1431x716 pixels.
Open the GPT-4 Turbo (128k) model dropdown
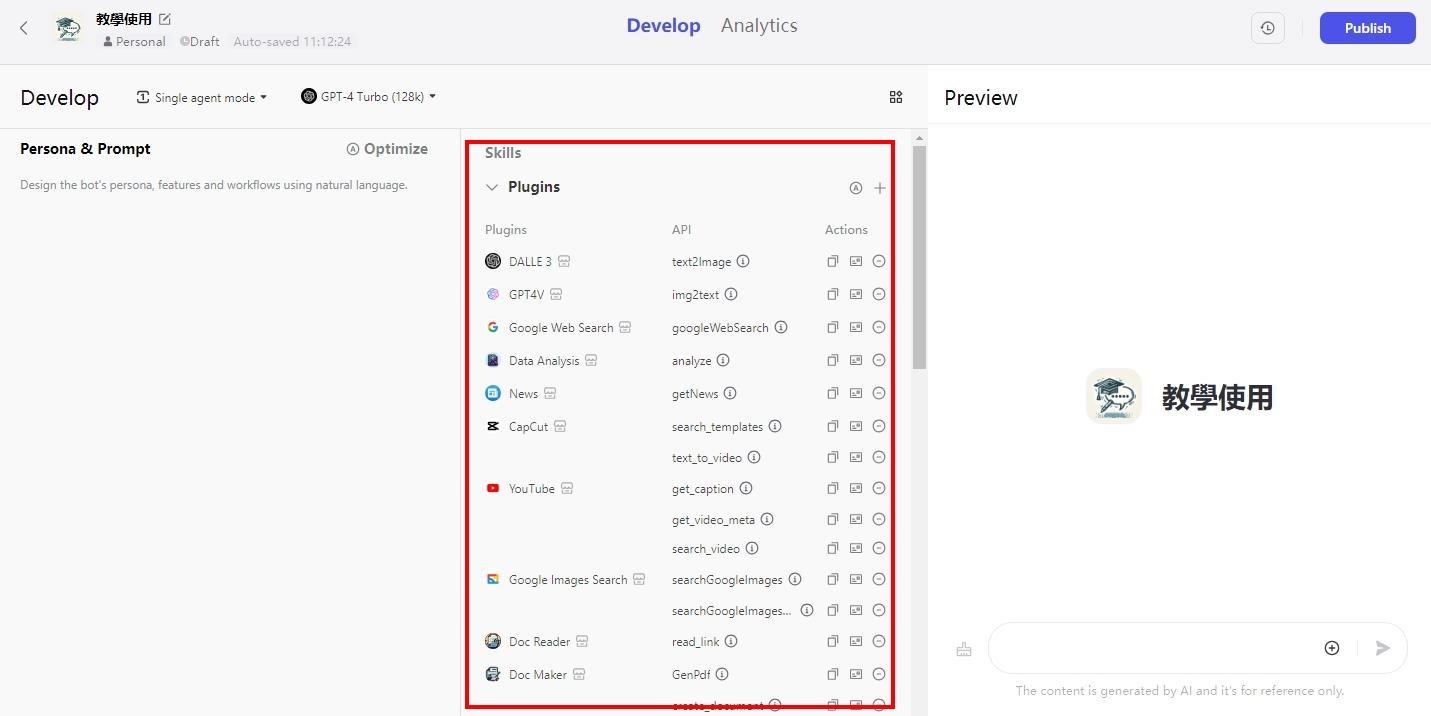[369, 97]
